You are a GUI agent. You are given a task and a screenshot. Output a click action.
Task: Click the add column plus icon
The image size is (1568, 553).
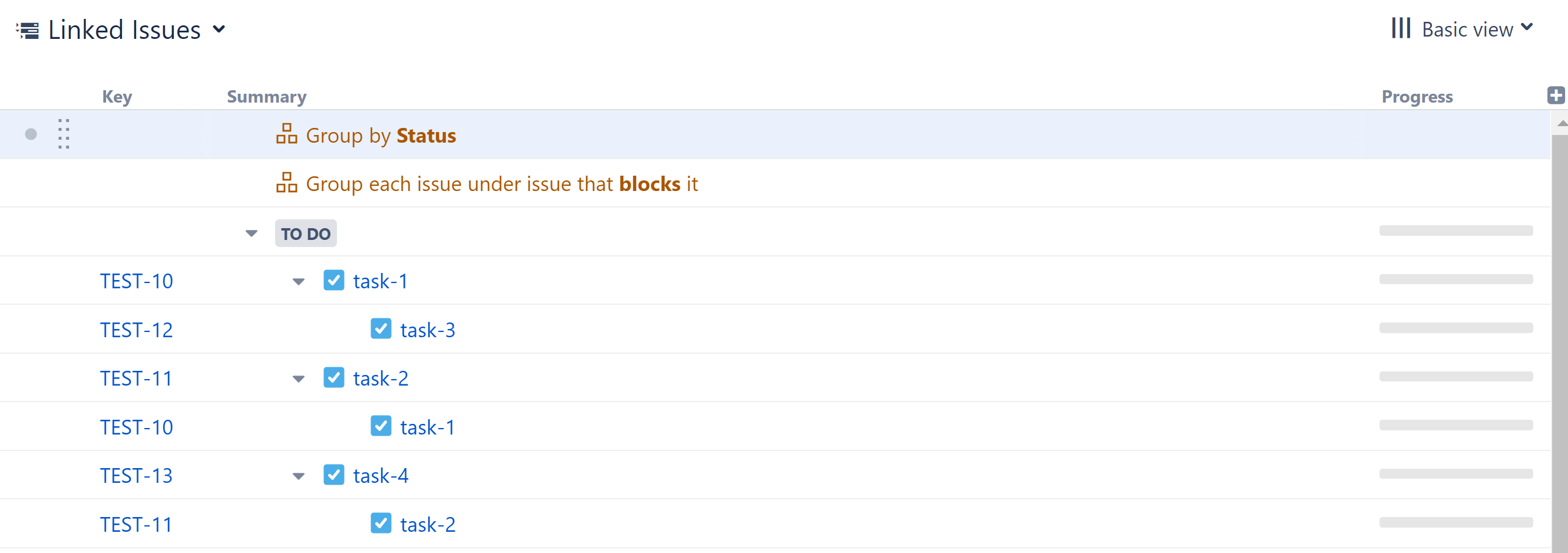[1555, 96]
